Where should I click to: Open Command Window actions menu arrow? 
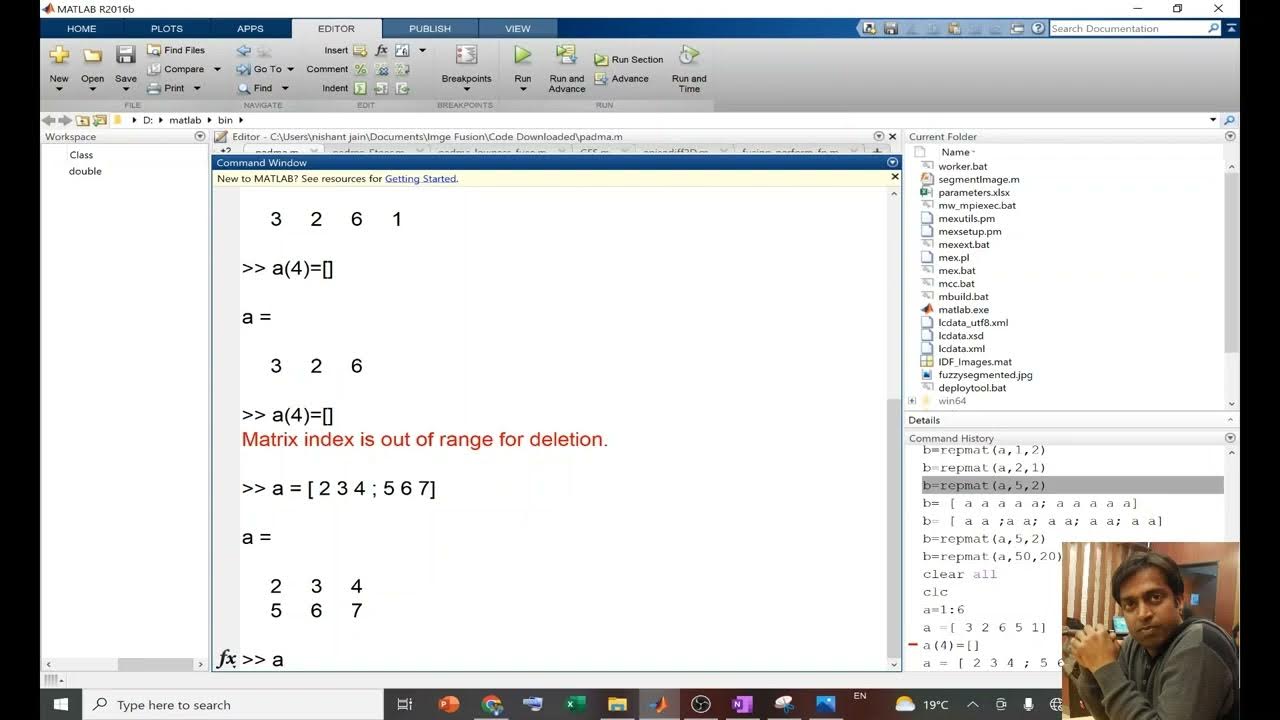(x=893, y=162)
